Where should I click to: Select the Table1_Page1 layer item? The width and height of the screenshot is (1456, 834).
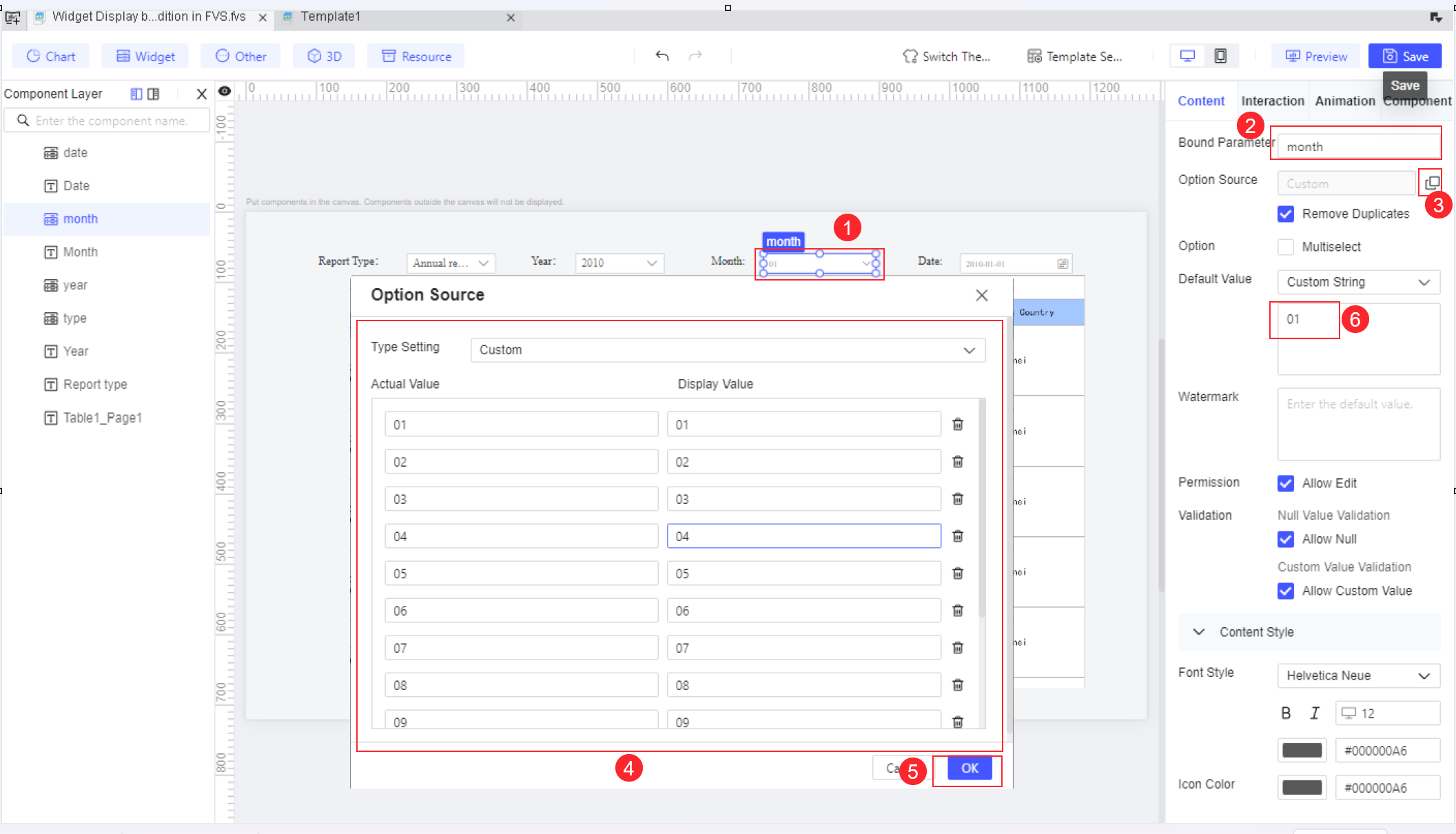107,418
